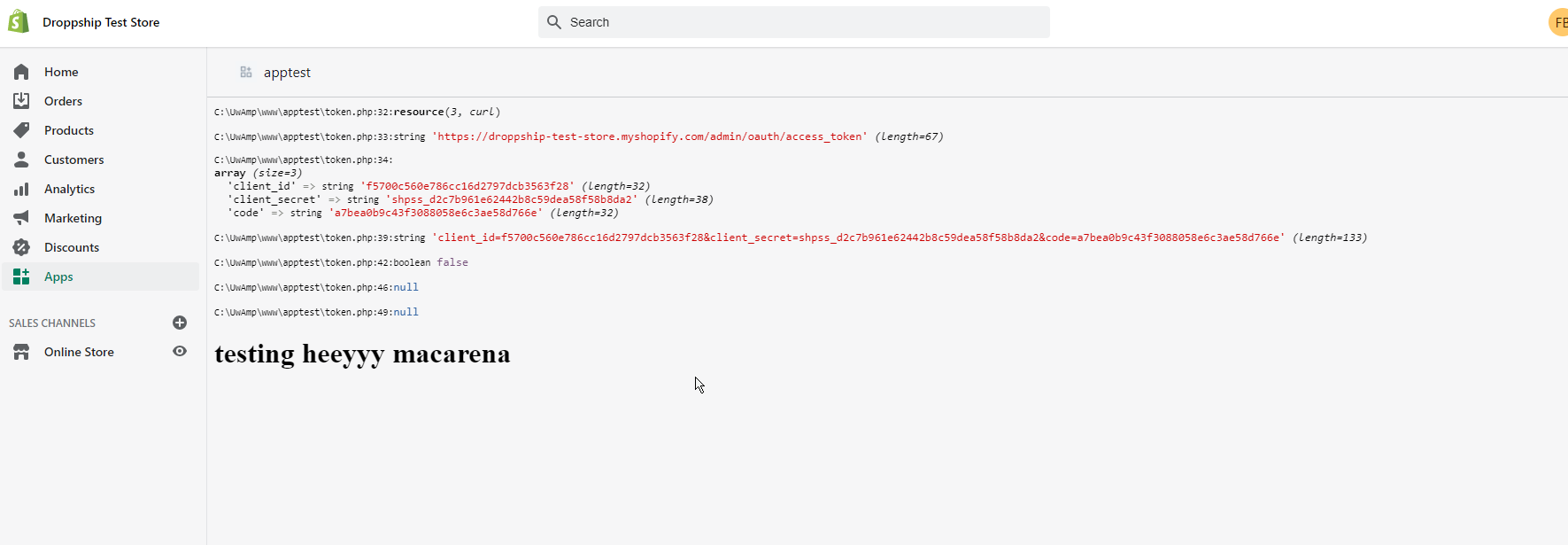
Task: View Online Store via eye icon
Action: coord(180,352)
